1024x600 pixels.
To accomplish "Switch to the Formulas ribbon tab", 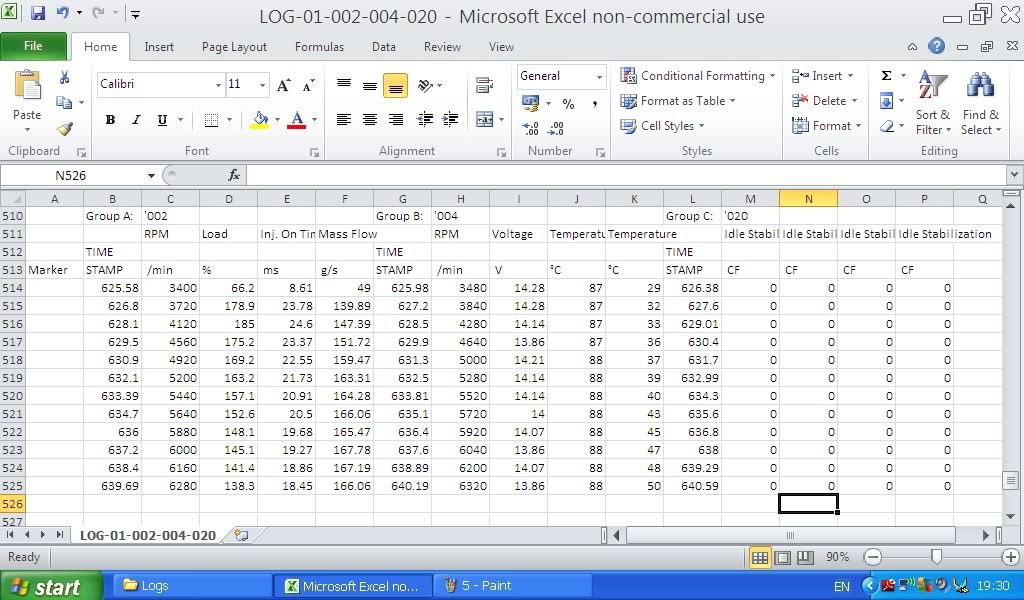I will click(x=319, y=46).
